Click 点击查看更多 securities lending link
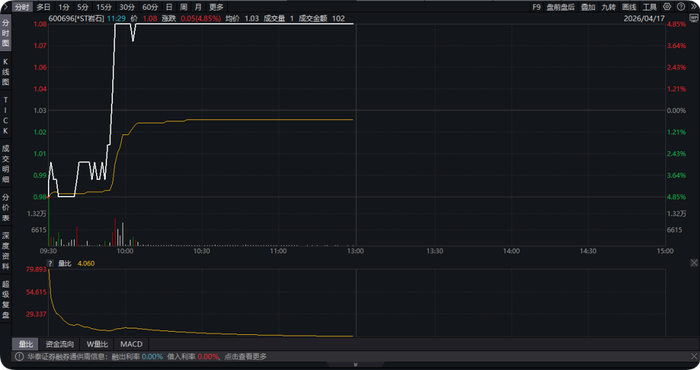Viewport: 700px width, 370px height. coord(245,357)
